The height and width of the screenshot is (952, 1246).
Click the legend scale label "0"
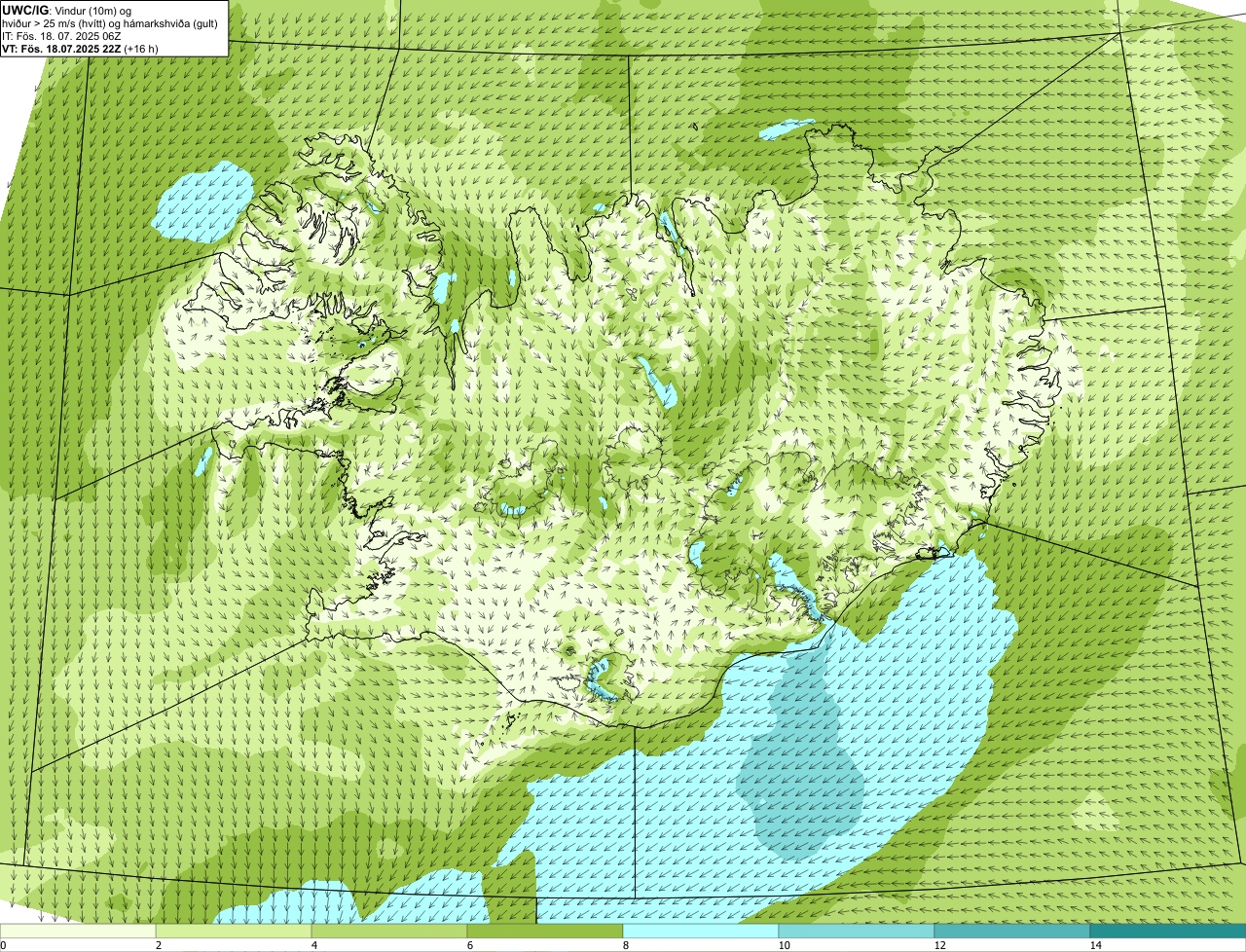4,945
